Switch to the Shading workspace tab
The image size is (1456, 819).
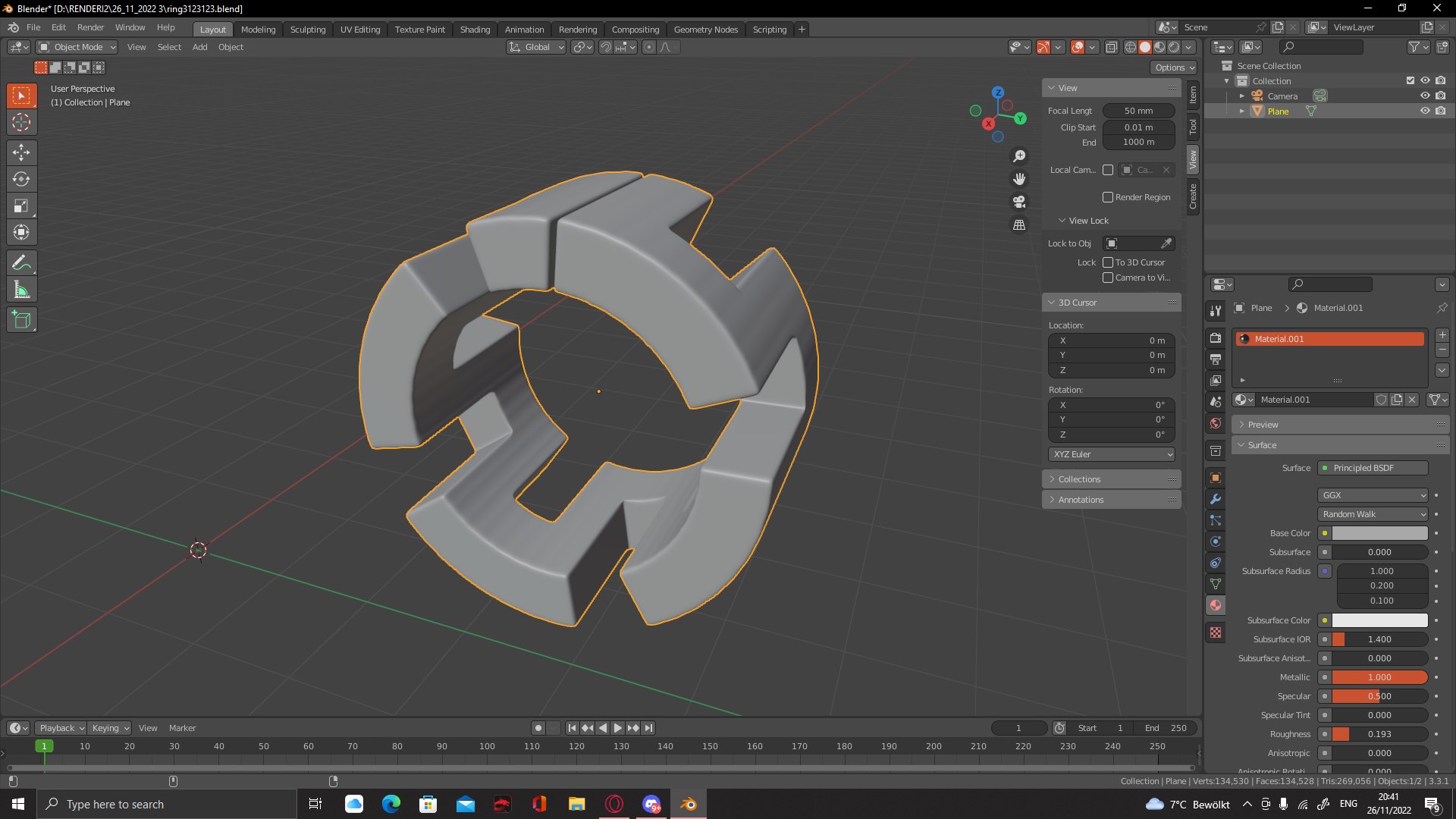coord(475,30)
